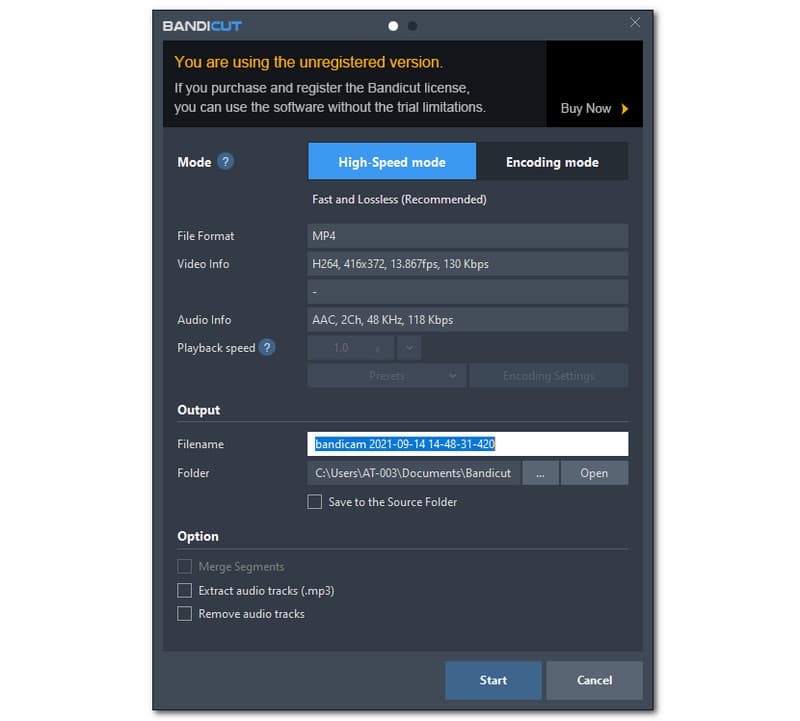Click the Bandicut logo in title bar
800x721 pixels.
pos(202,26)
